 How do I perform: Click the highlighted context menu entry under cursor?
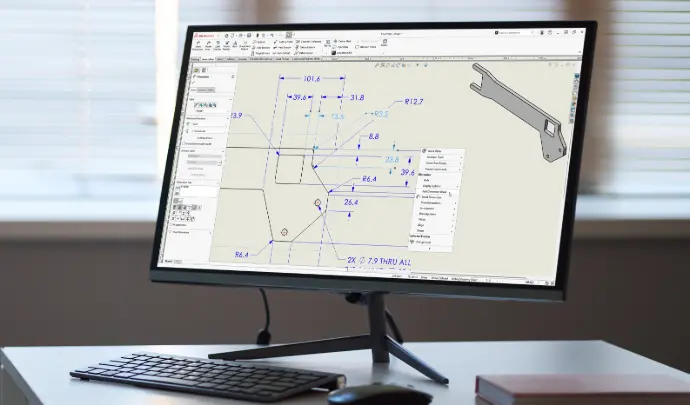[434, 192]
